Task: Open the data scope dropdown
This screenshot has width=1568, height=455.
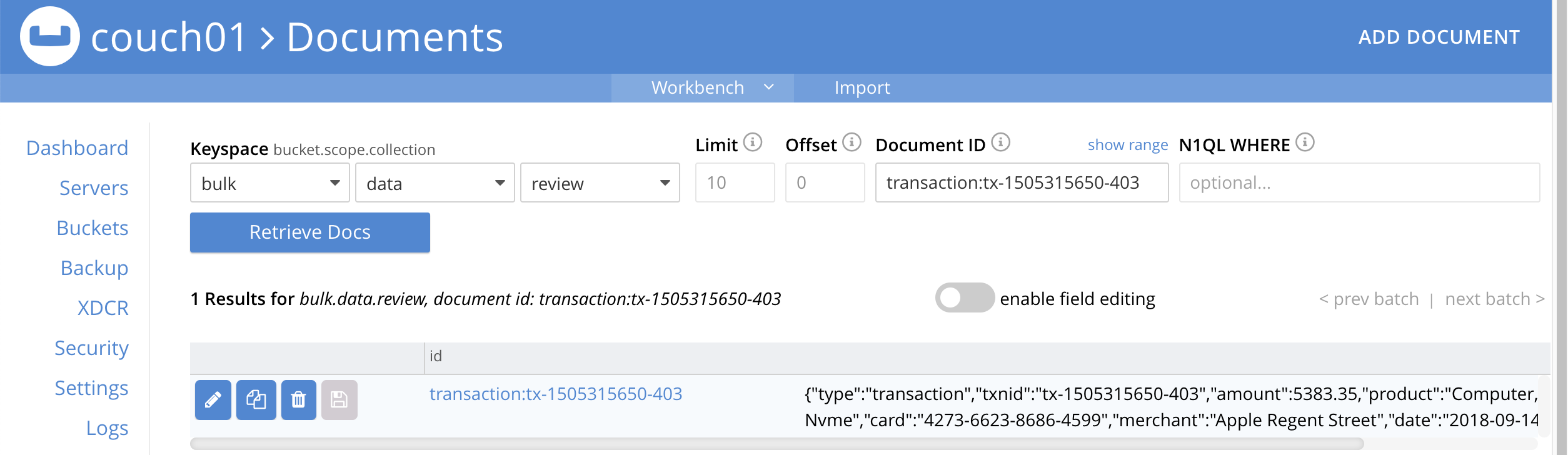Action: tap(435, 182)
